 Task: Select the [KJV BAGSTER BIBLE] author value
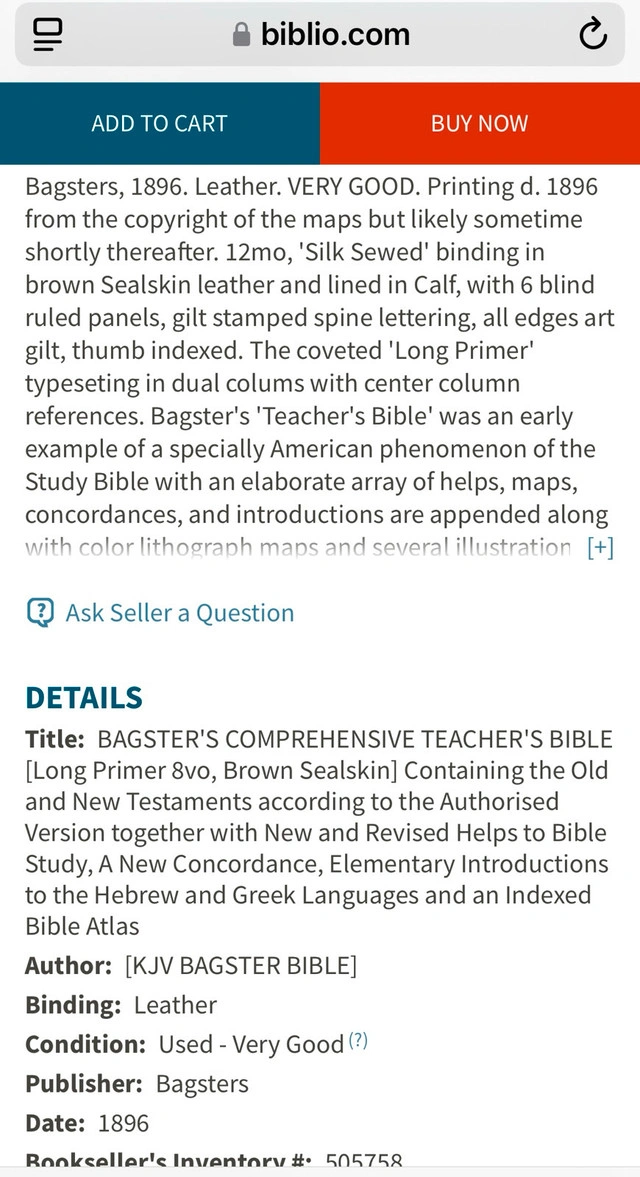240,966
